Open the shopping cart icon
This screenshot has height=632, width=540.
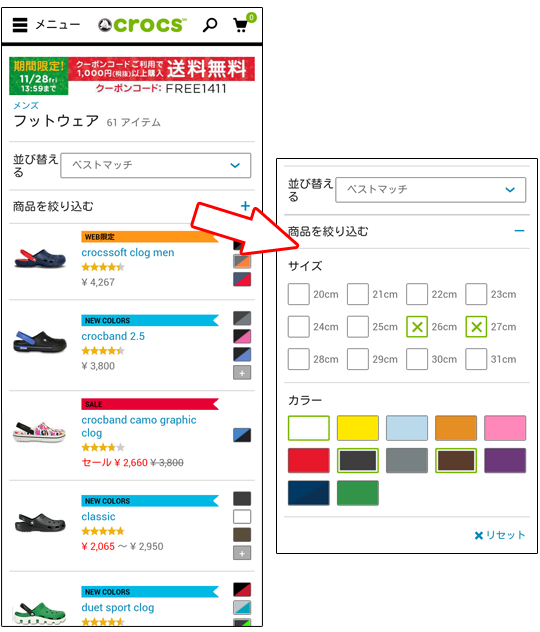pos(241,25)
